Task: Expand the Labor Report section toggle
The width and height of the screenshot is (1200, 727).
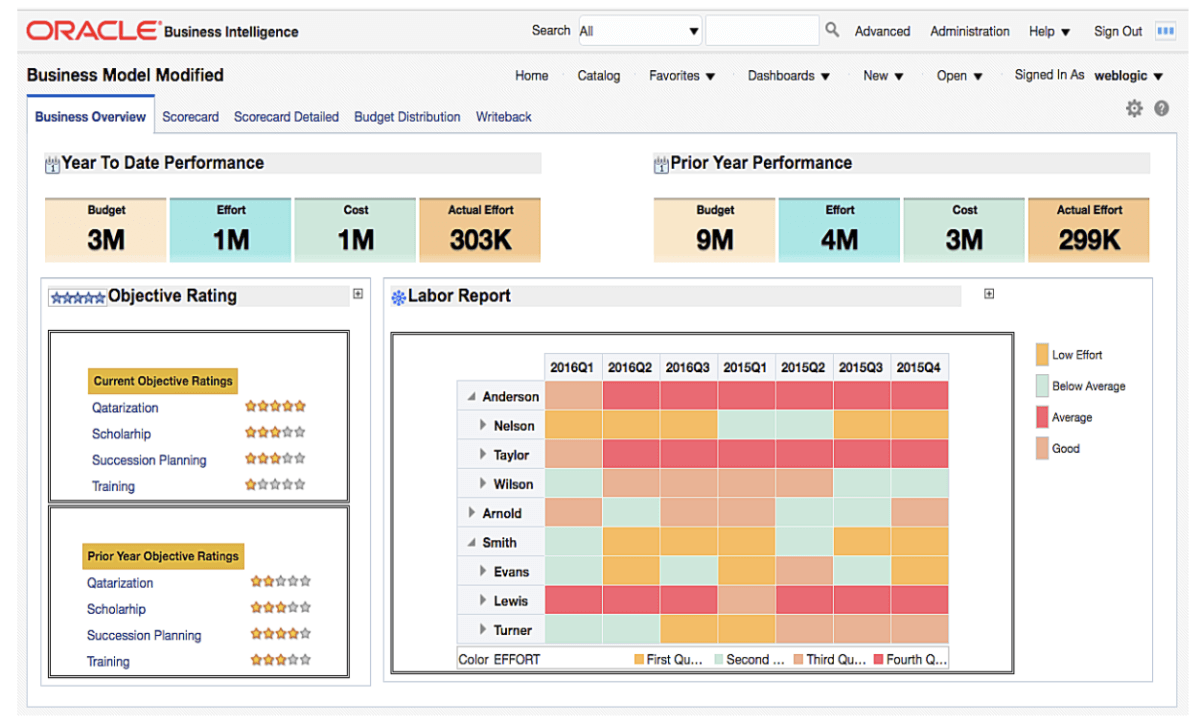Action: point(989,294)
